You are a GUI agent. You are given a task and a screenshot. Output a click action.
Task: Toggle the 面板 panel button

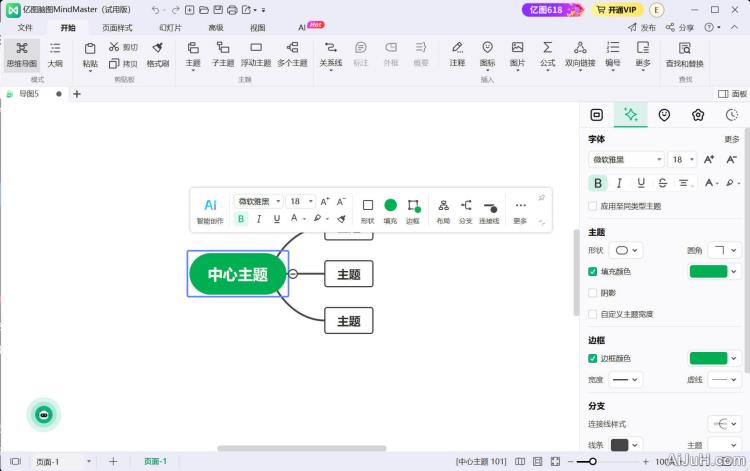click(x=732, y=94)
